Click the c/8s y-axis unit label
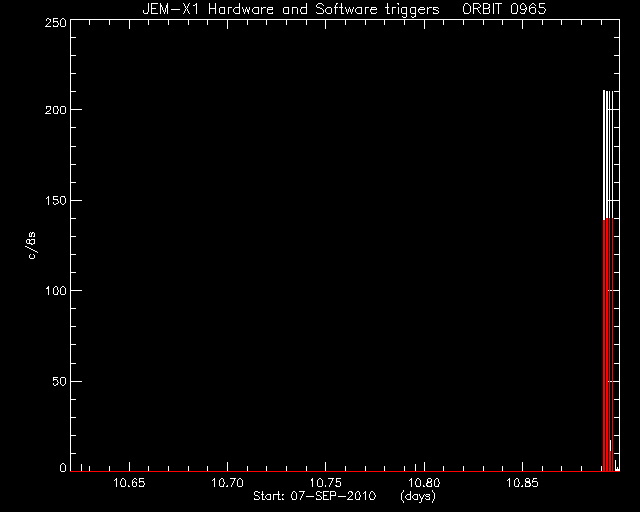This screenshot has height=512, width=640. 32,245
